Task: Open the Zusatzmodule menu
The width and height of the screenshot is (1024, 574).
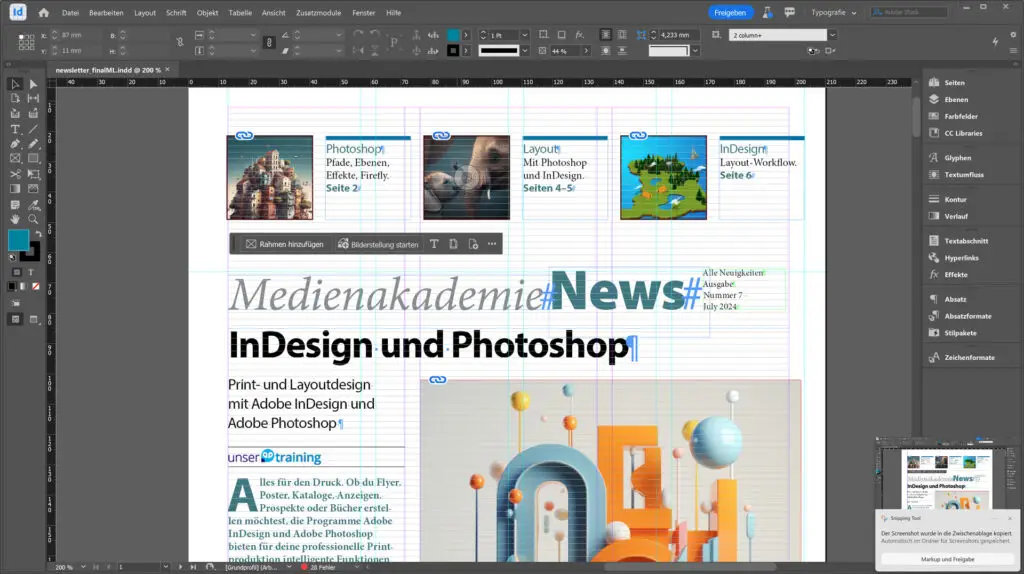Action: tap(319, 12)
